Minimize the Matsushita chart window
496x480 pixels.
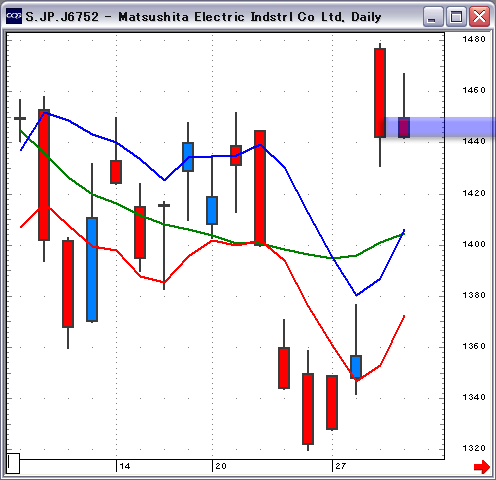pos(433,16)
